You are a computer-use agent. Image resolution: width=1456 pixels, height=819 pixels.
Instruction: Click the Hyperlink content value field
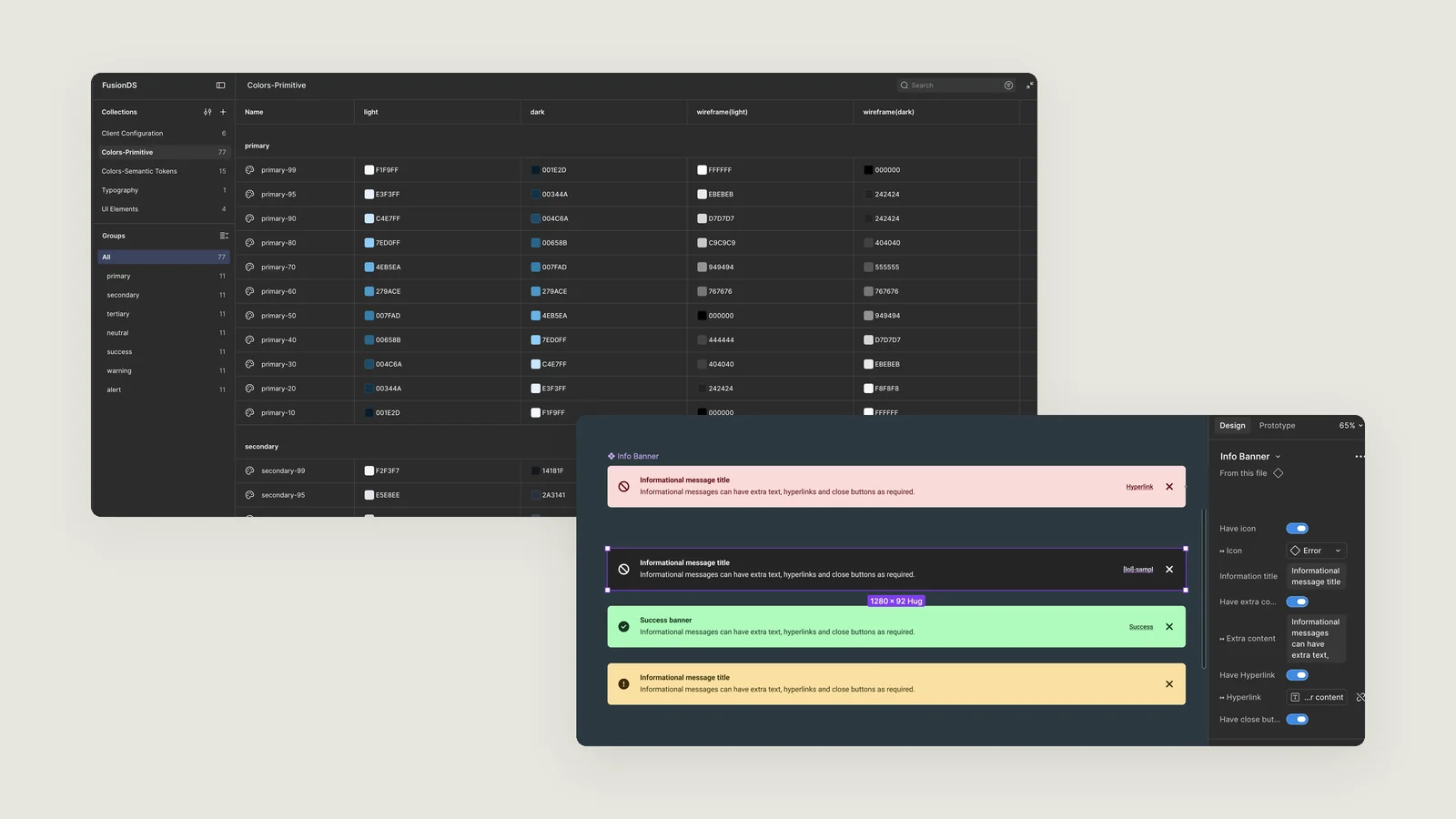[x=1316, y=697]
